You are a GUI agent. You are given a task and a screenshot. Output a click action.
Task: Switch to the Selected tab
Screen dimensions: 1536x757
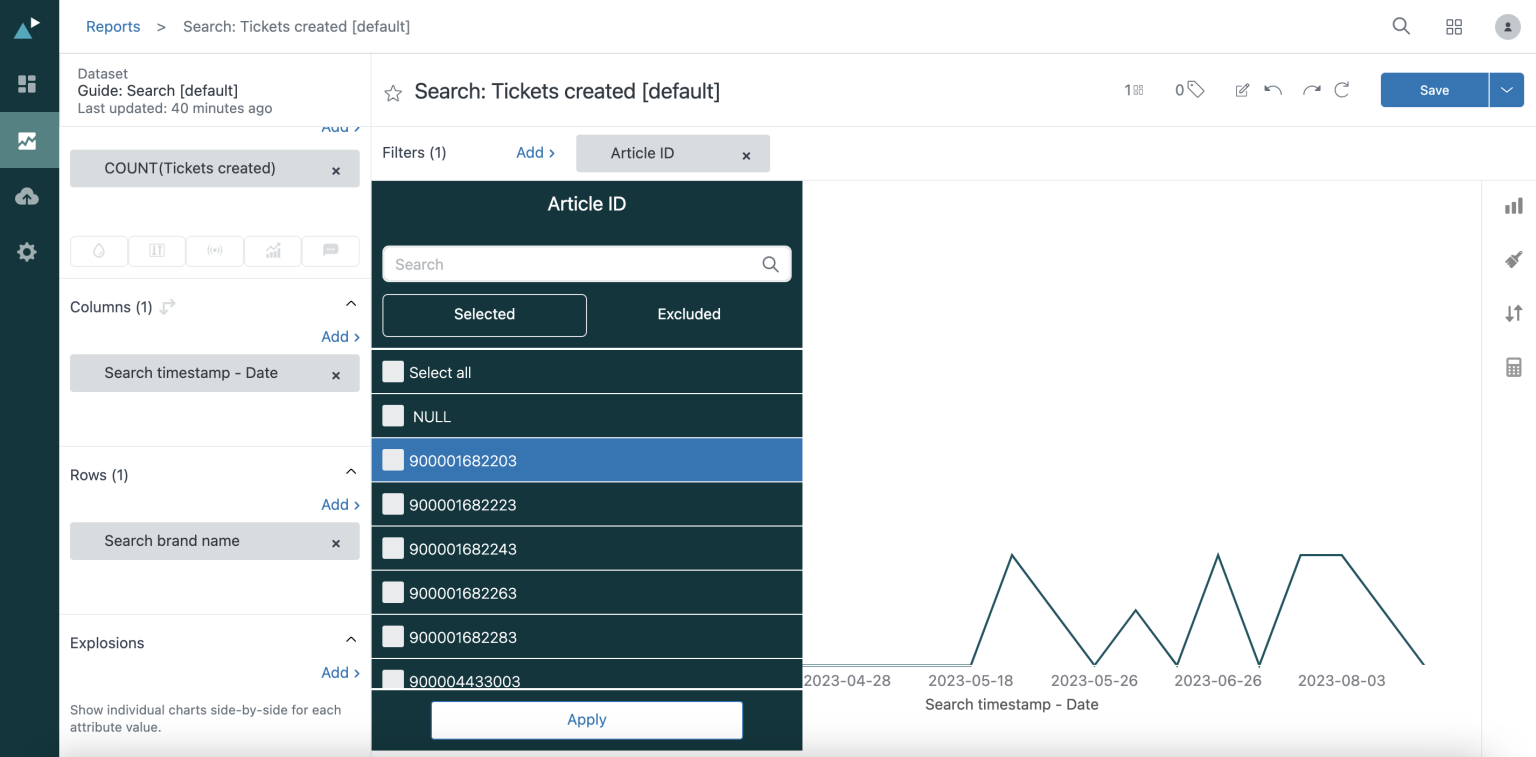click(x=484, y=314)
